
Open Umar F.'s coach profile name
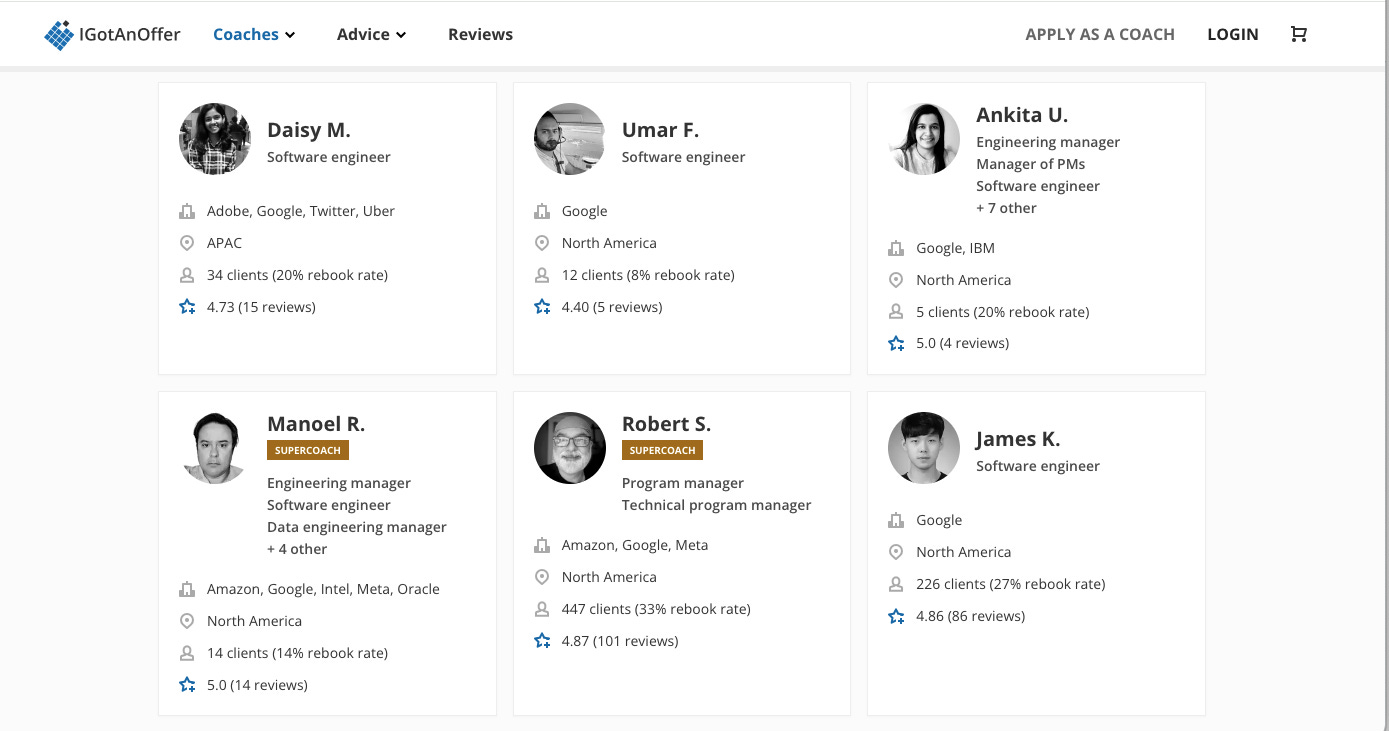click(x=660, y=130)
